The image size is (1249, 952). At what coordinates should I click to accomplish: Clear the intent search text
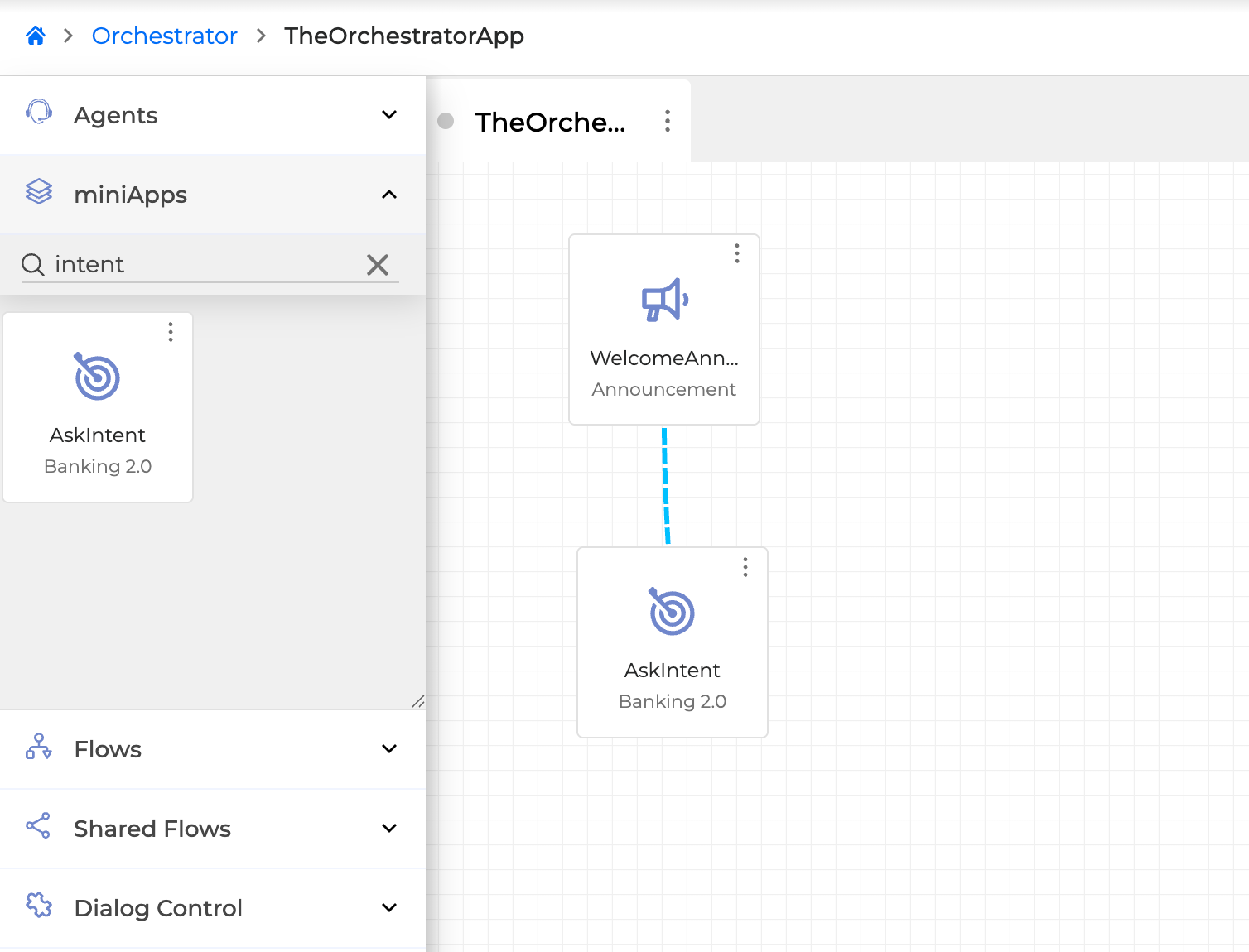(x=378, y=265)
